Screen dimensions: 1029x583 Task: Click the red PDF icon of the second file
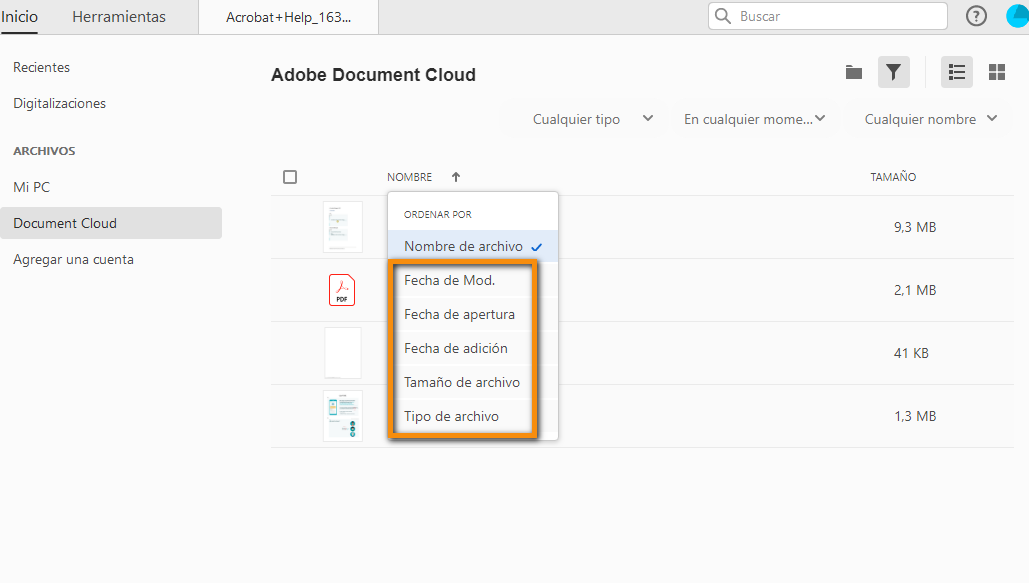click(x=342, y=290)
